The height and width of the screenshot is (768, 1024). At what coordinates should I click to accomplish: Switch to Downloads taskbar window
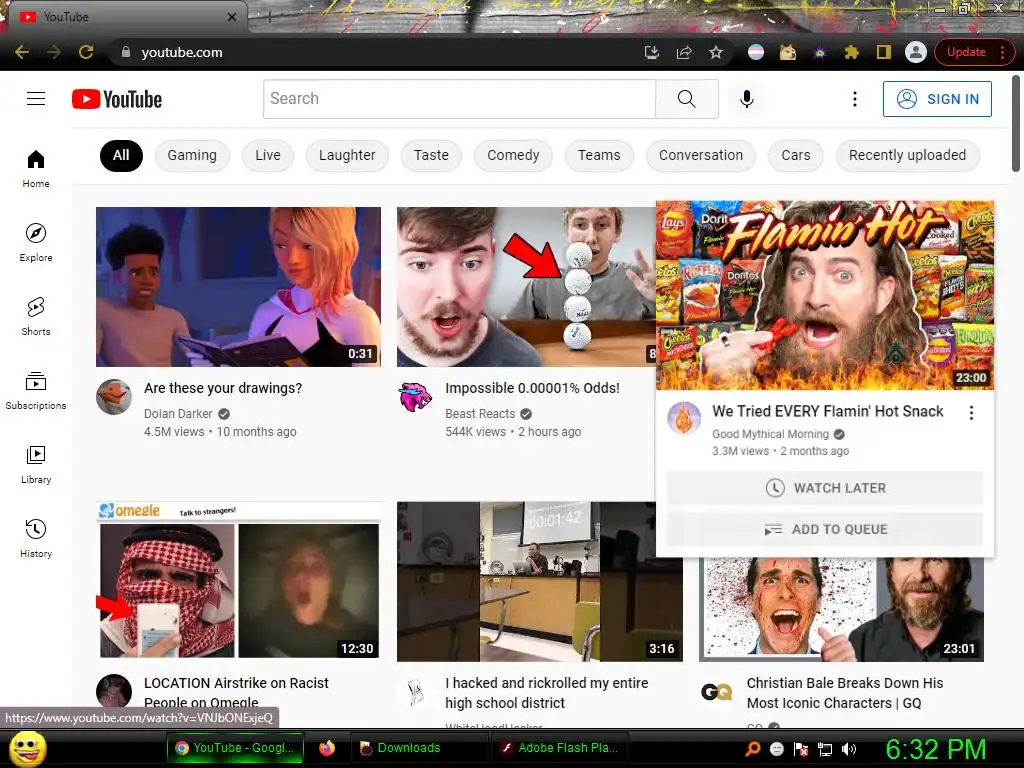(419, 748)
